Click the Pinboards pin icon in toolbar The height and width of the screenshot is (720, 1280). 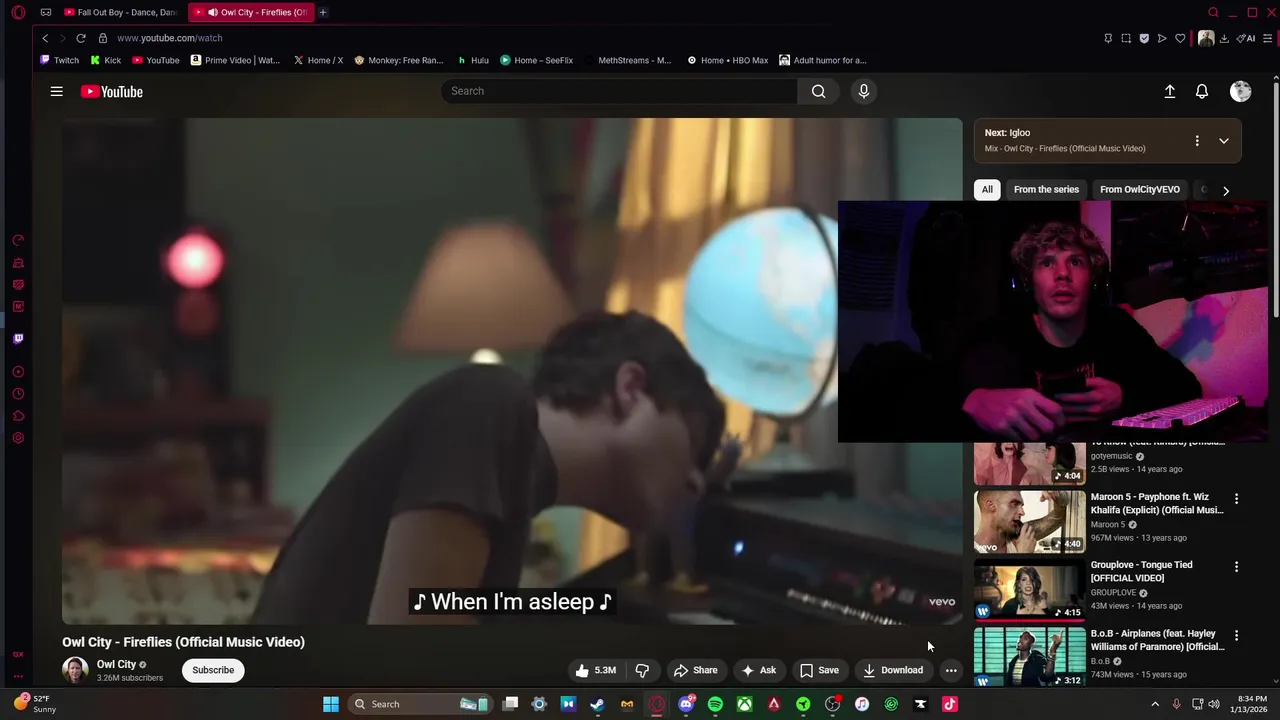tap(1108, 38)
